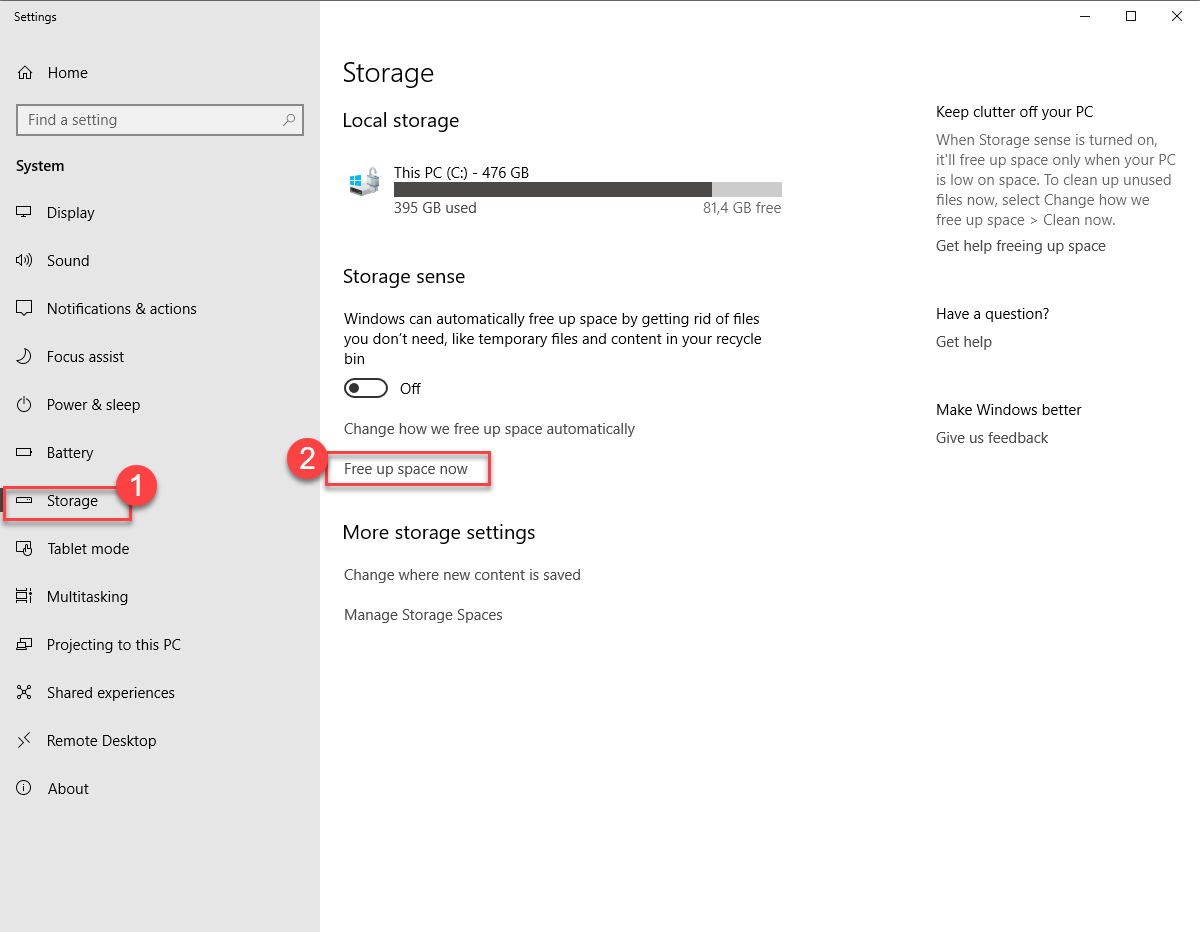The height and width of the screenshot is (932, 1200).
Task: Click the Remote Desktop icon
Action: (x=25, y=741)
